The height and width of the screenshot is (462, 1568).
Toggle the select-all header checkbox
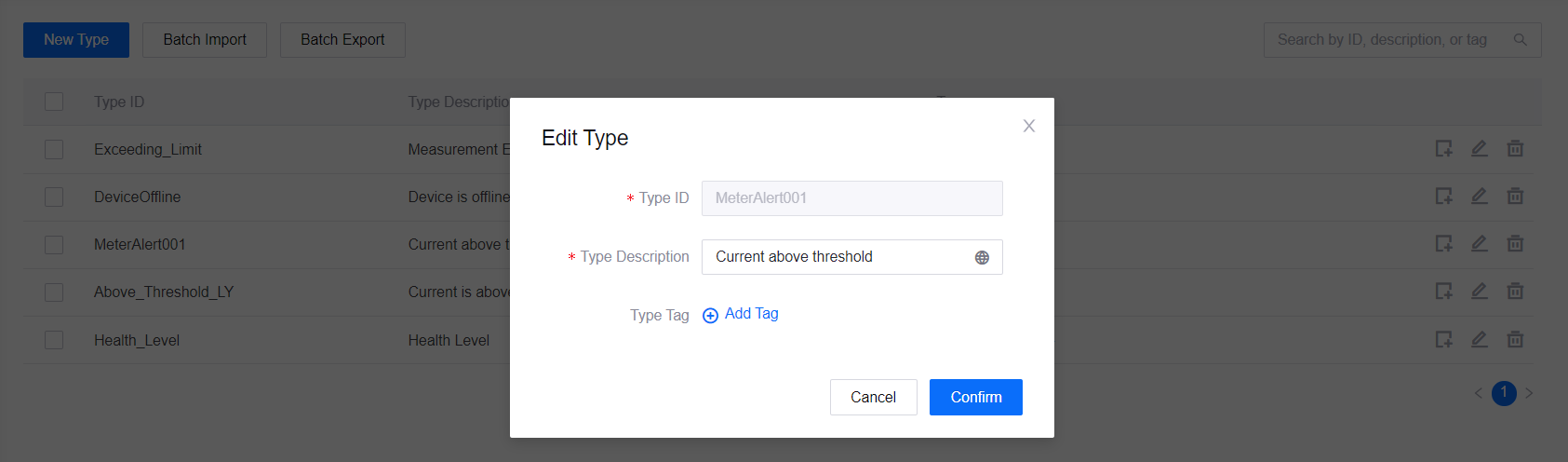pyautogui.click(x=54, y=102)
